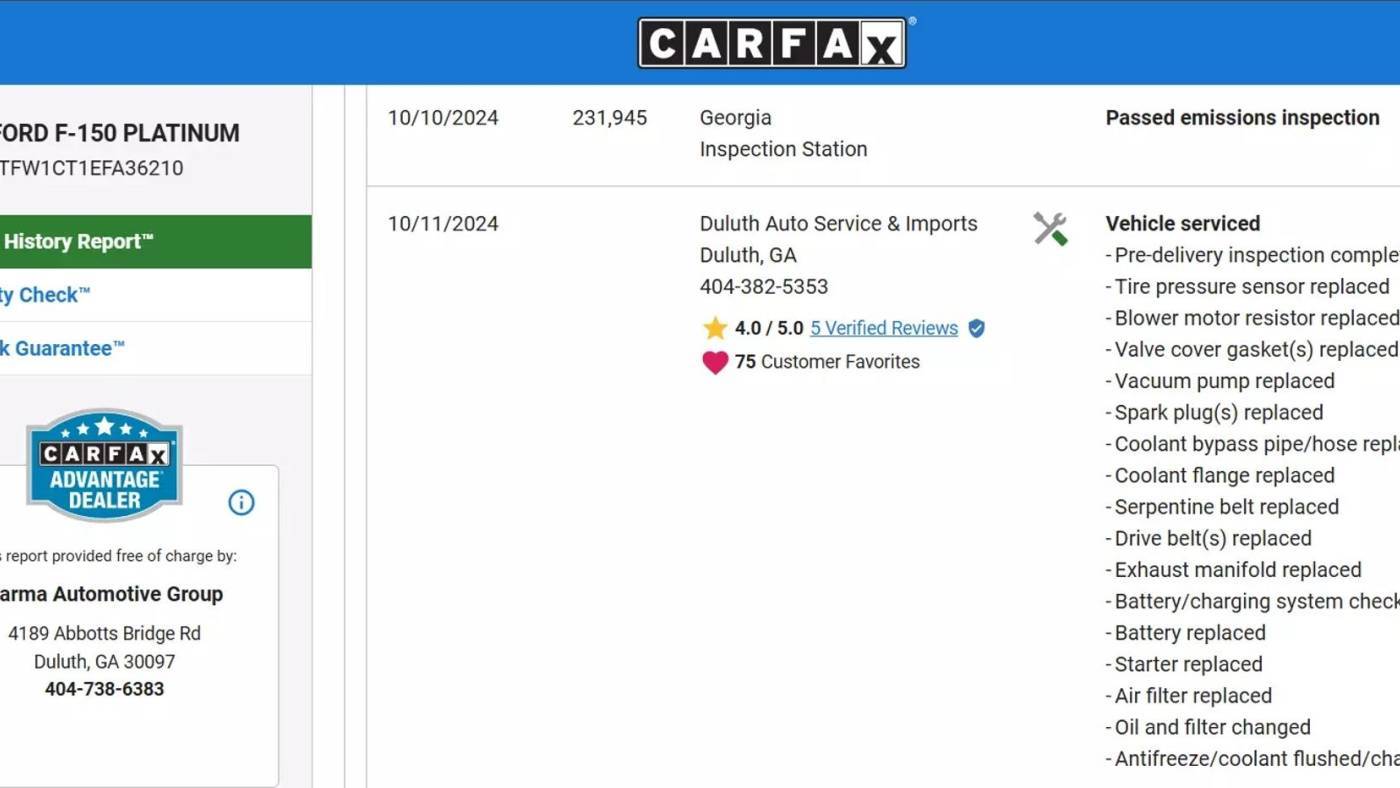Image resolution: width=1400 pixels, height=788 pixels.
Task: Open the History Report tab
Action: tap(155, 241)
